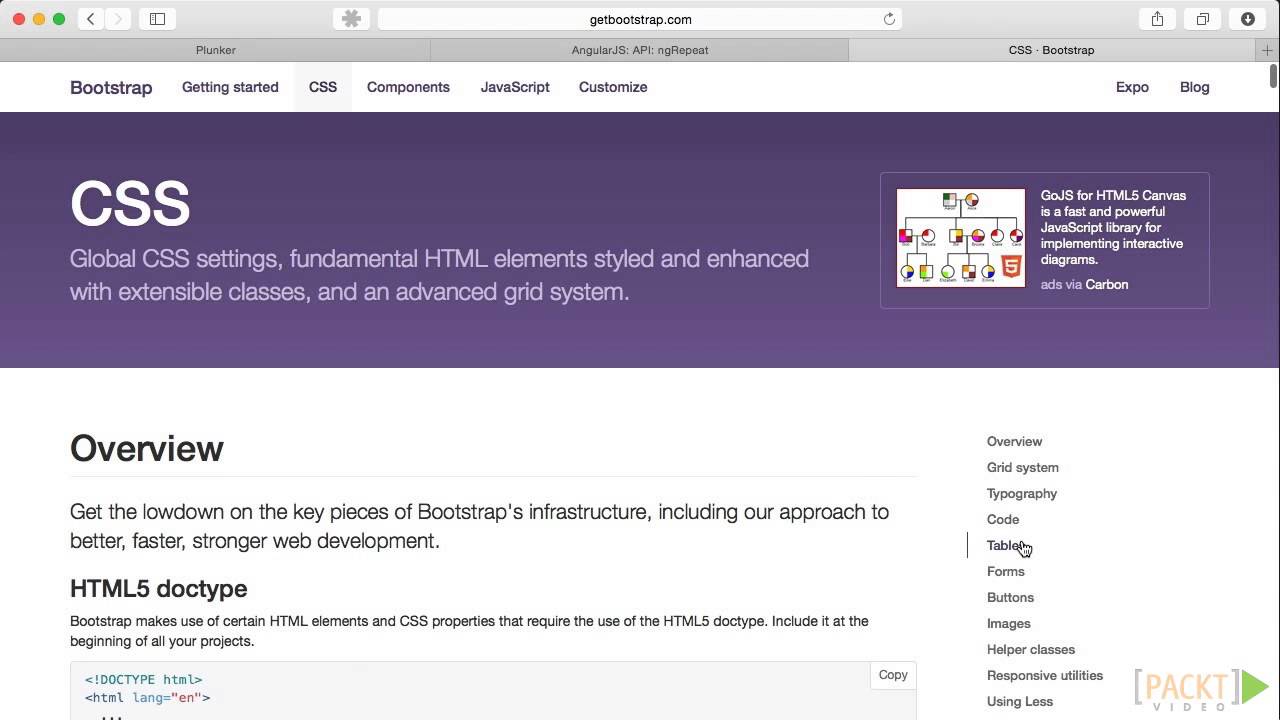Open the Downloads arrow icon

click(x=1248, y=19)
